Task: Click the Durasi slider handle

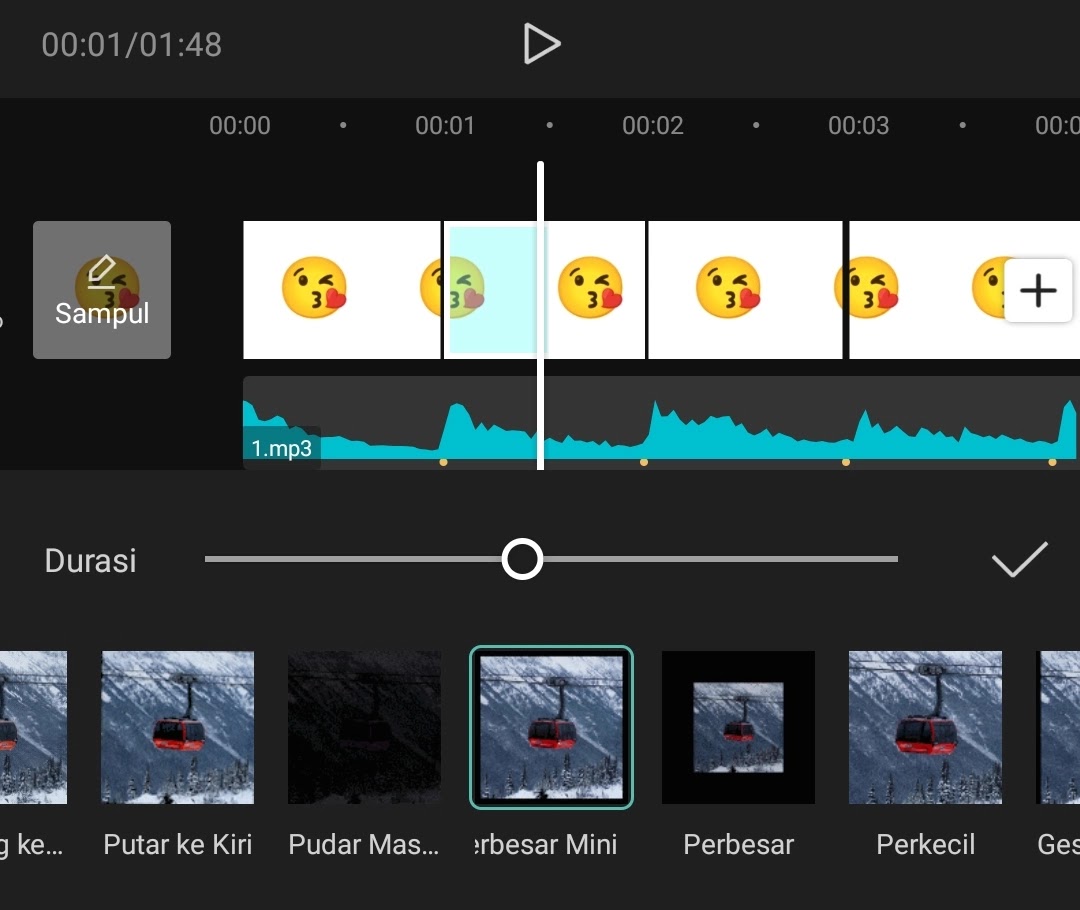Action: (x=522, y=559)
